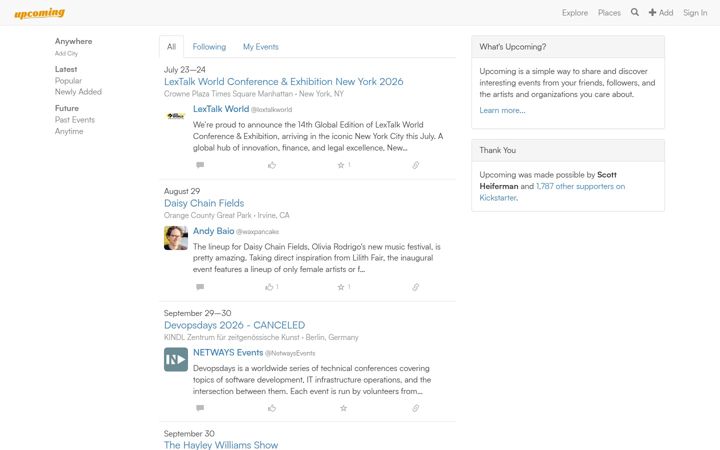Click the @lextalkworld handle
The height and width of the screenshot is (450, 720).
271,110
